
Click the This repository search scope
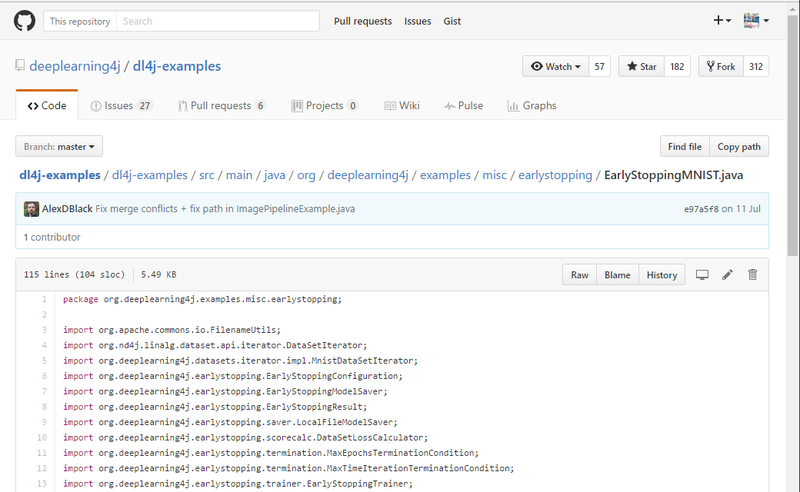[80, 21]
